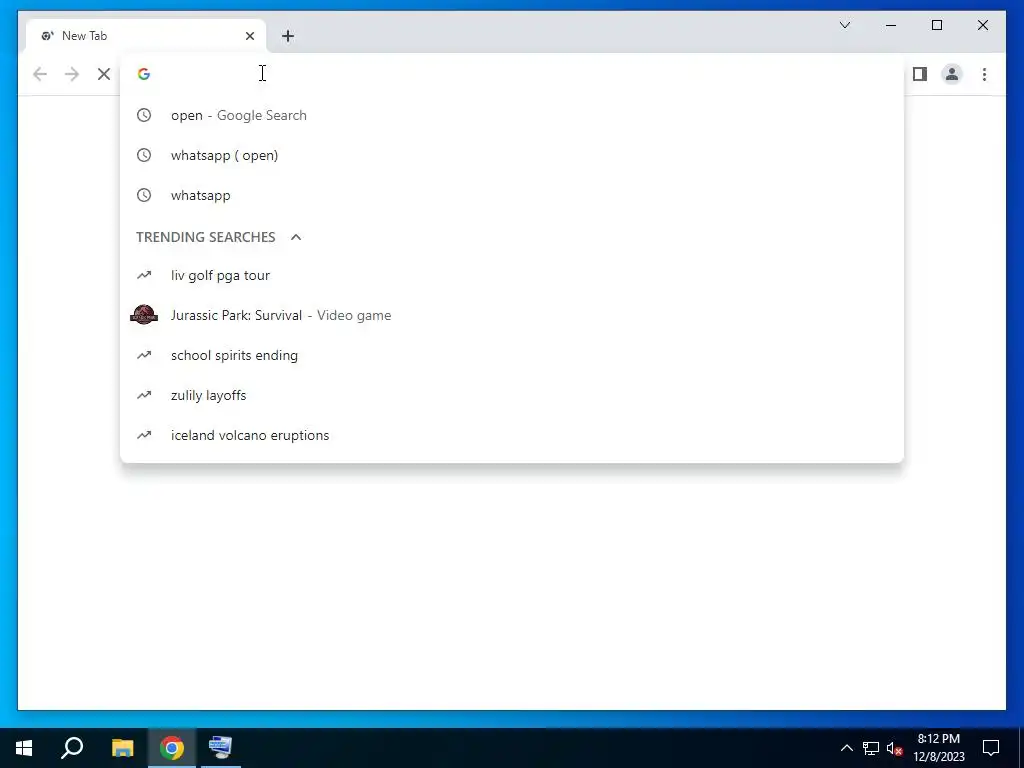This screenshot has width=1024, height=768.
Task: Open a new tab with plus button
Action: 288,36
